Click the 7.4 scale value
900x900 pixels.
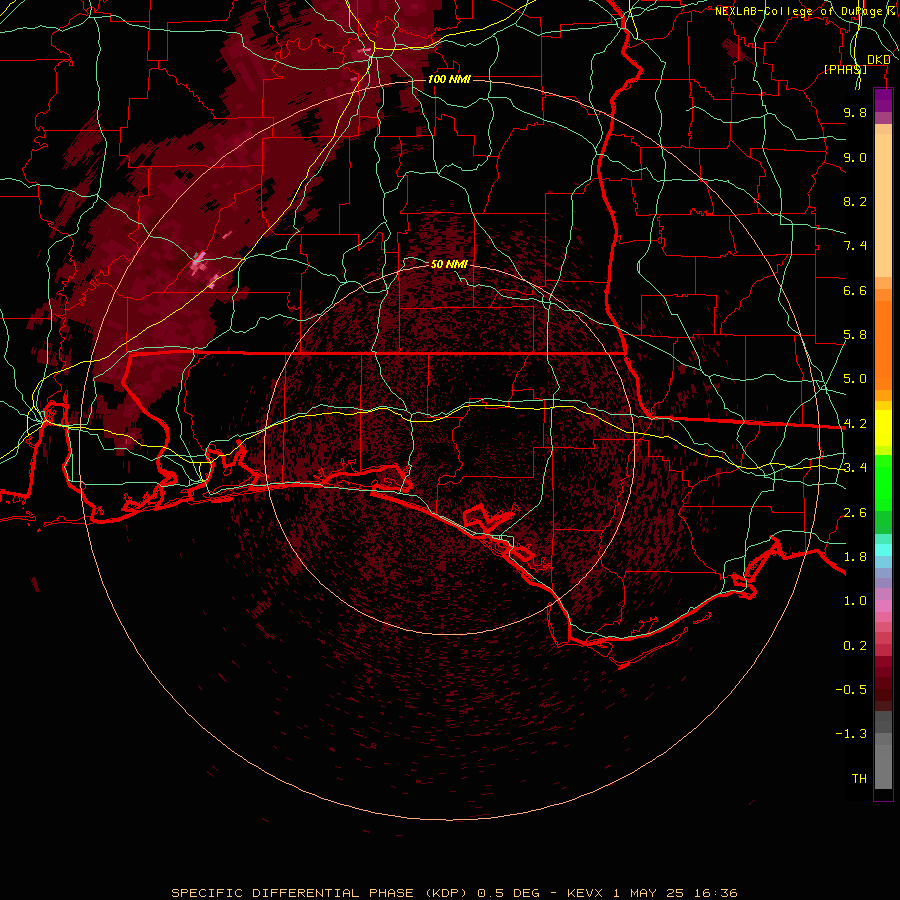(855, 246)
